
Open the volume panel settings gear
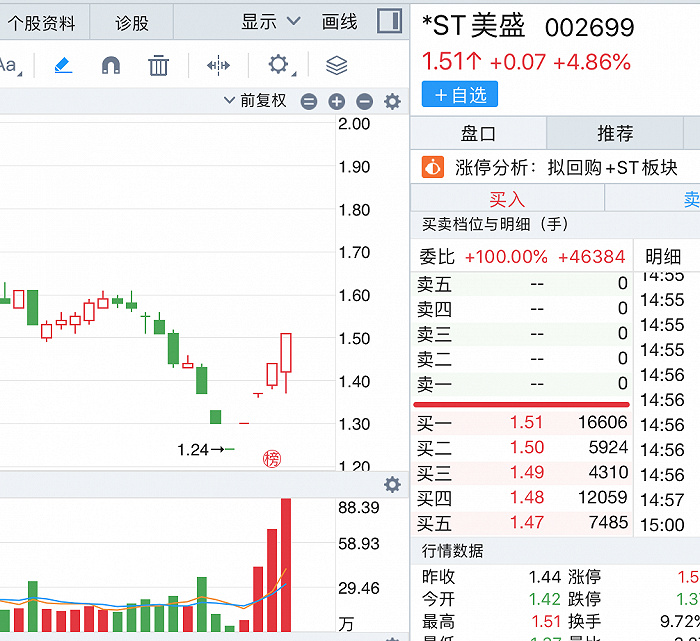392,484
